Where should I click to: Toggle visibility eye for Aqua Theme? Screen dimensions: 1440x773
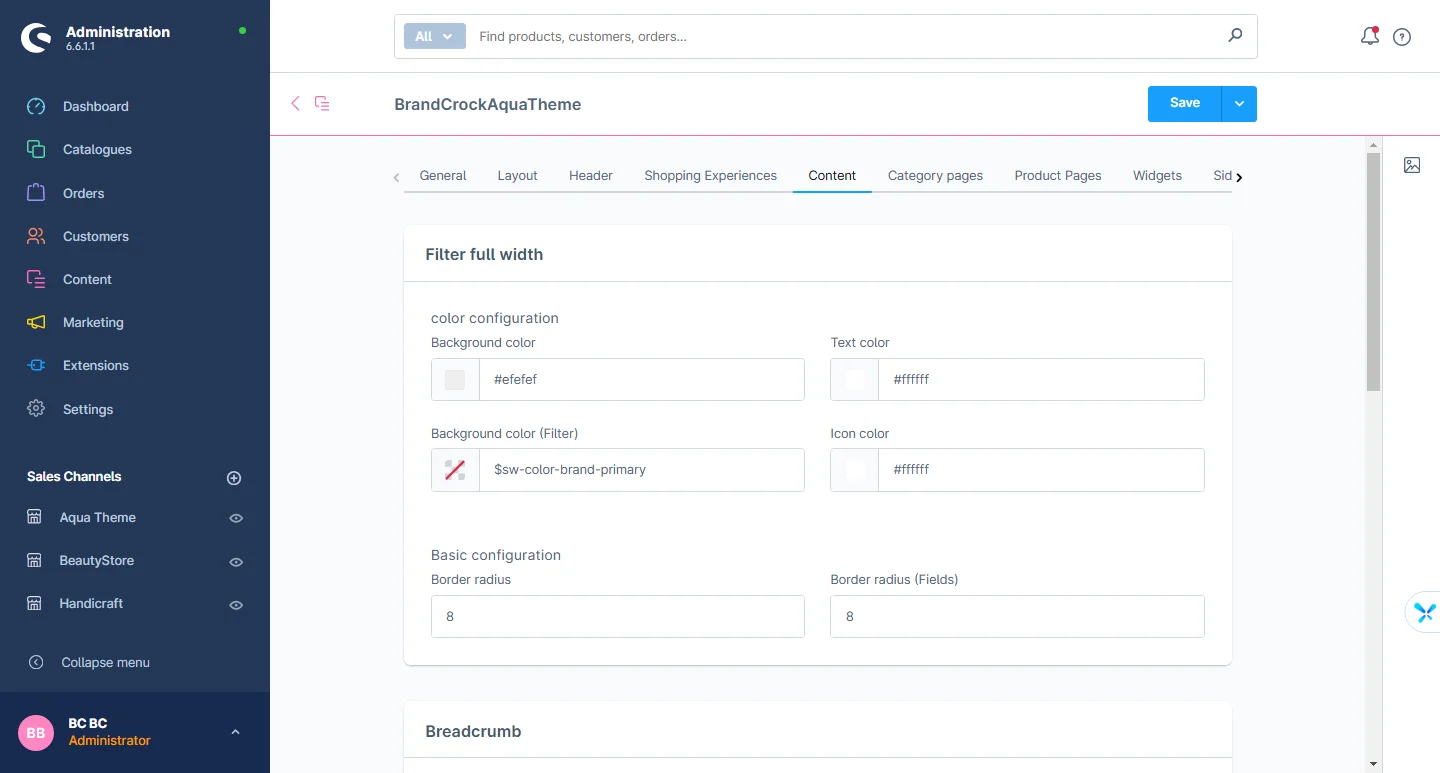236,518
